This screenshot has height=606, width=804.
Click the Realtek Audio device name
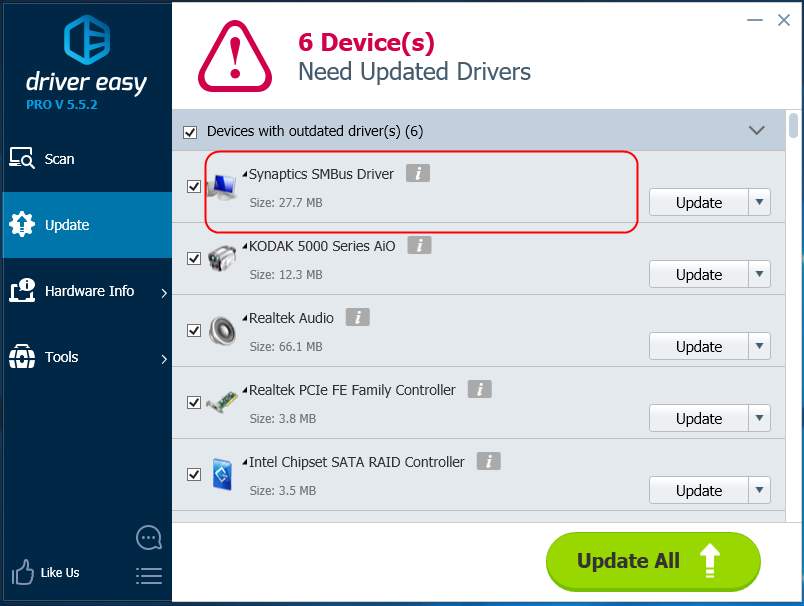point(291,318)
